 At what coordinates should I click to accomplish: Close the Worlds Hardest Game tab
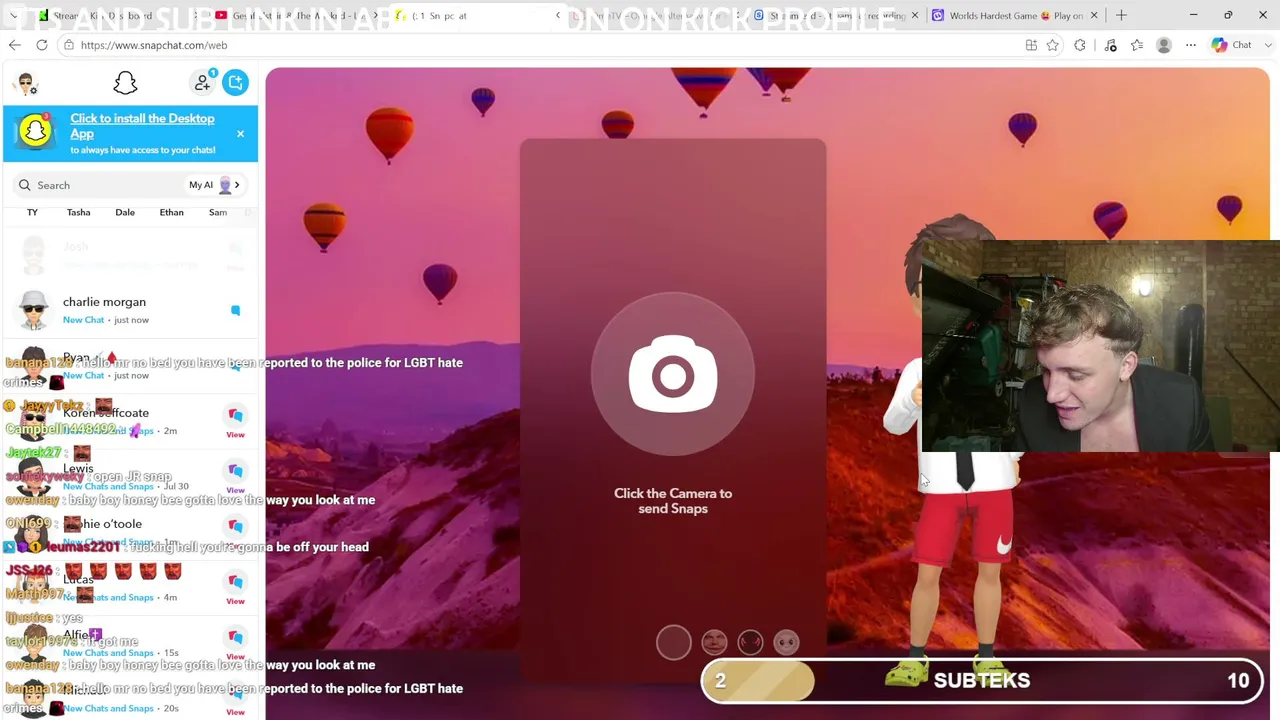pyautogui.click(x=1094, y=16)
